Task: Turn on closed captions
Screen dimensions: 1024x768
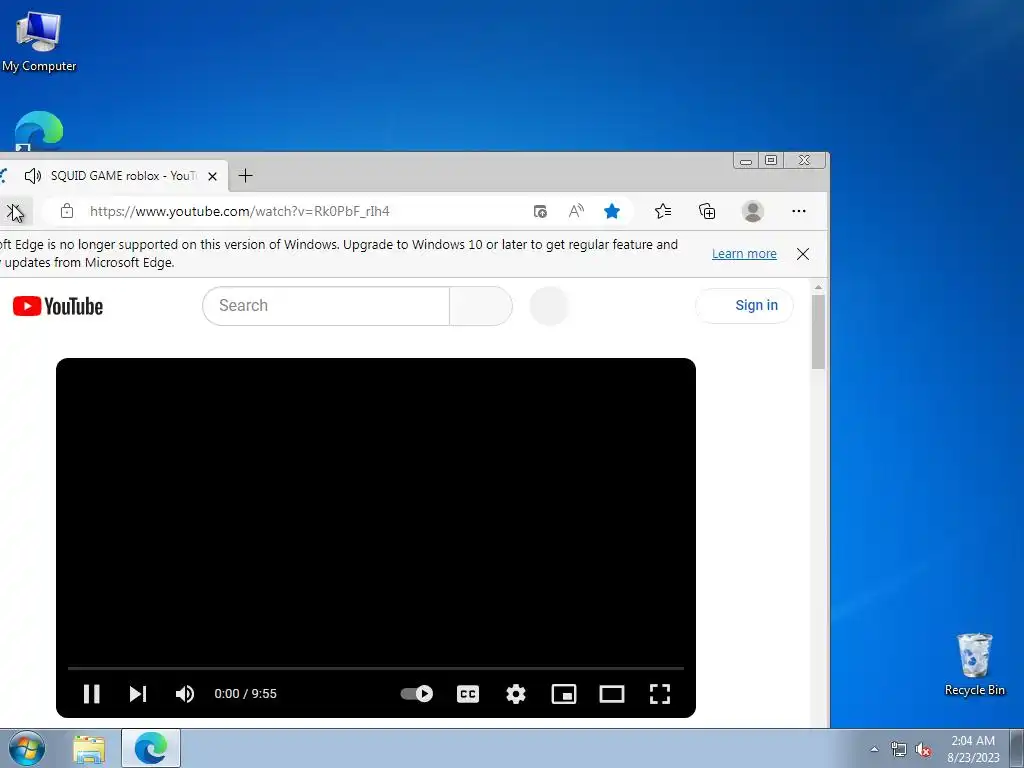Action: click(x=468, y=694)
